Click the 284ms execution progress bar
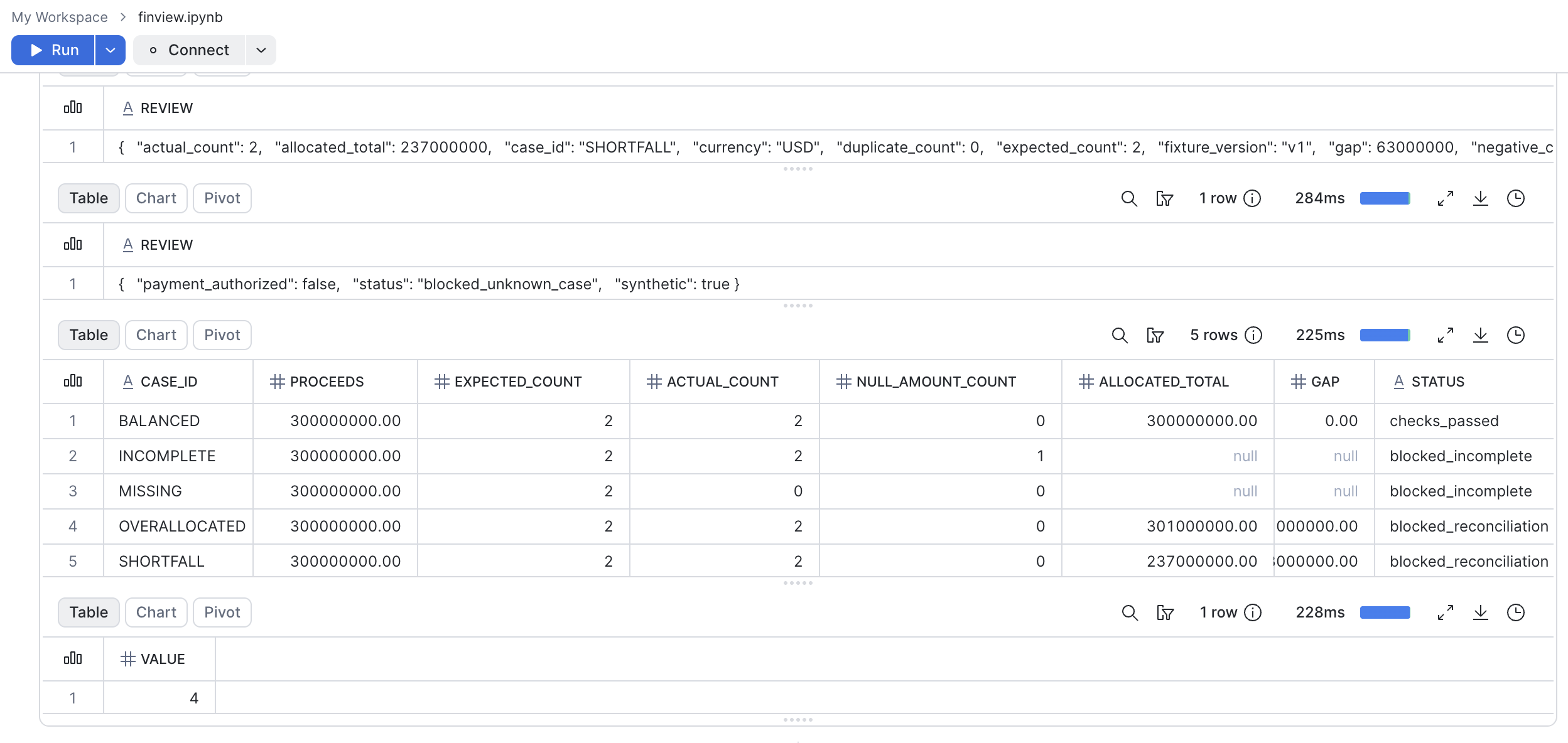 [x=1385, y=199]
